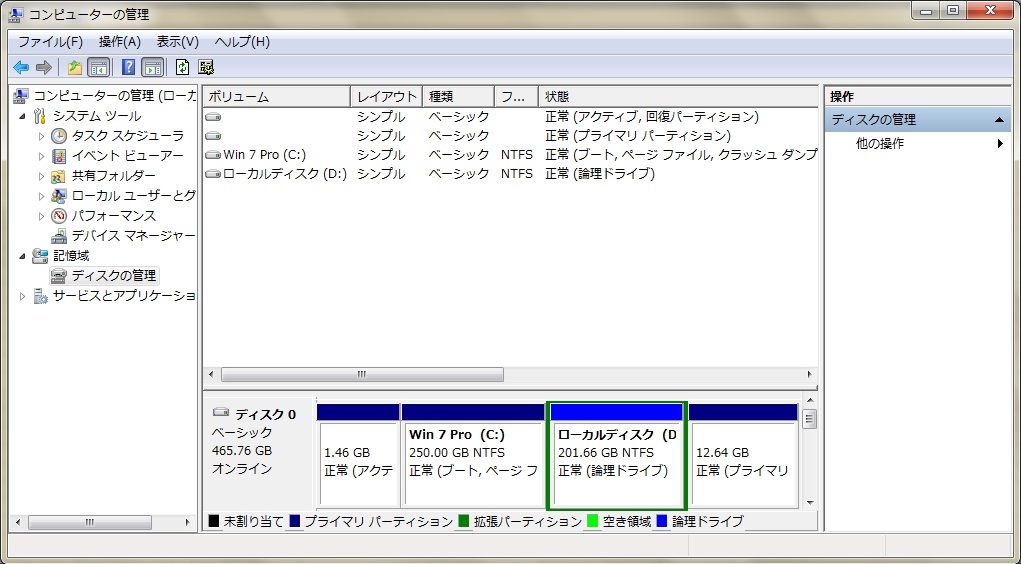The height and width of the screenshot is (564, 1021).
Task: Open Device Manager (デバイス マネージャー) in the tree
Action: tap(133, 236)
